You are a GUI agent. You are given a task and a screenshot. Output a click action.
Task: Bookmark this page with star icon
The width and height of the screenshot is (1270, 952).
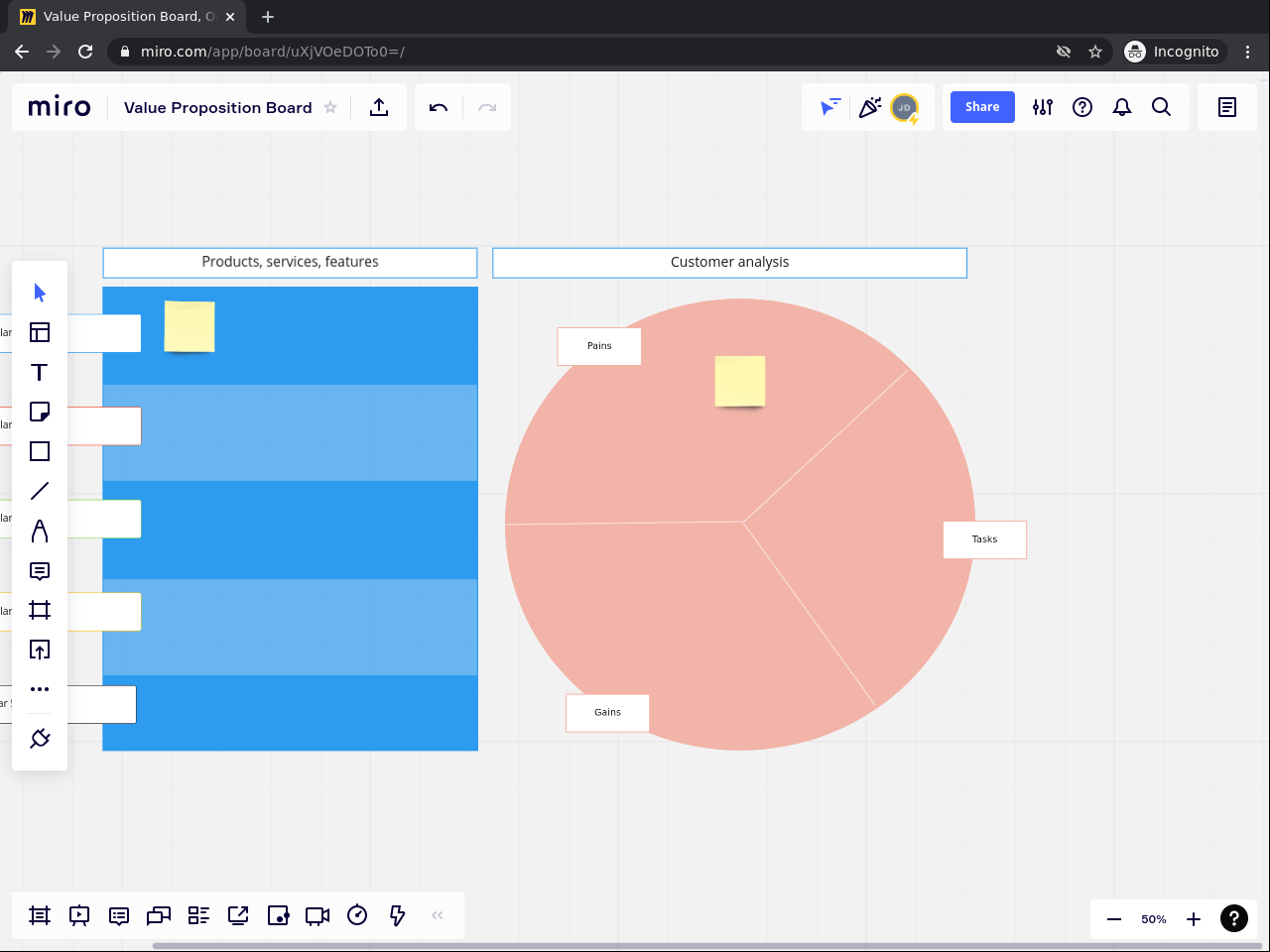1095,52
